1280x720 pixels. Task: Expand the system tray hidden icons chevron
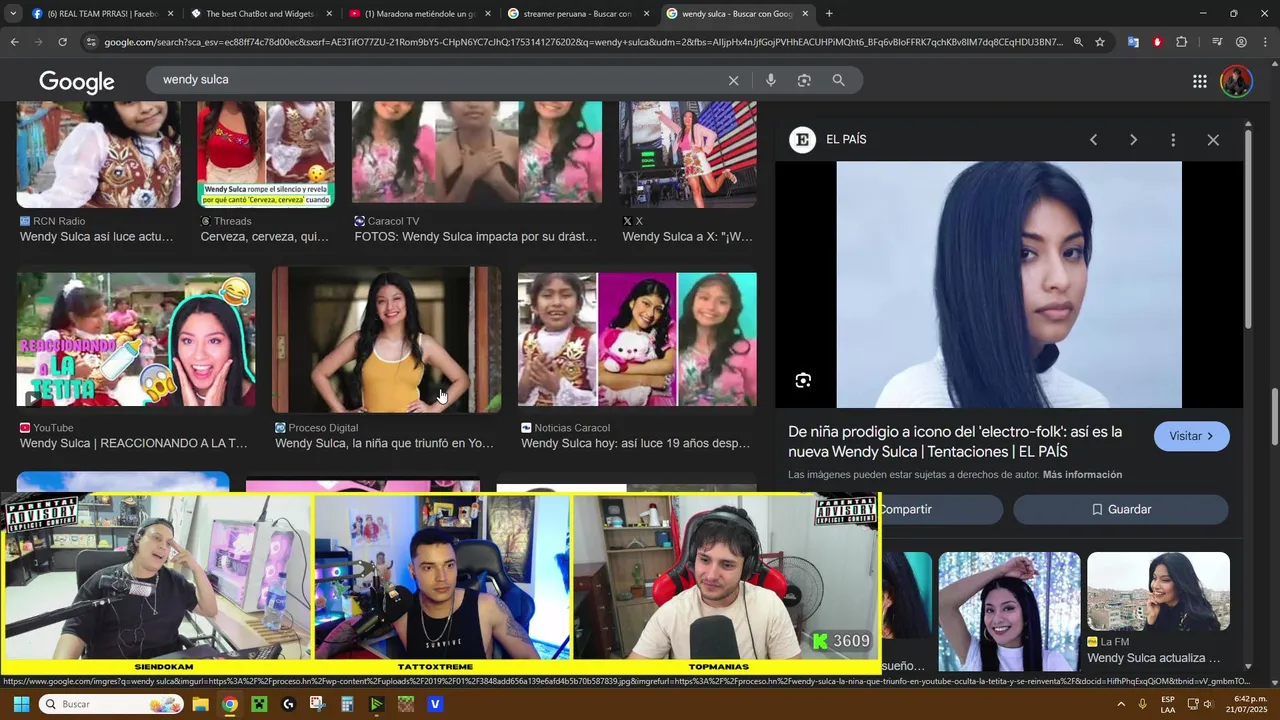click(1121, 704)
